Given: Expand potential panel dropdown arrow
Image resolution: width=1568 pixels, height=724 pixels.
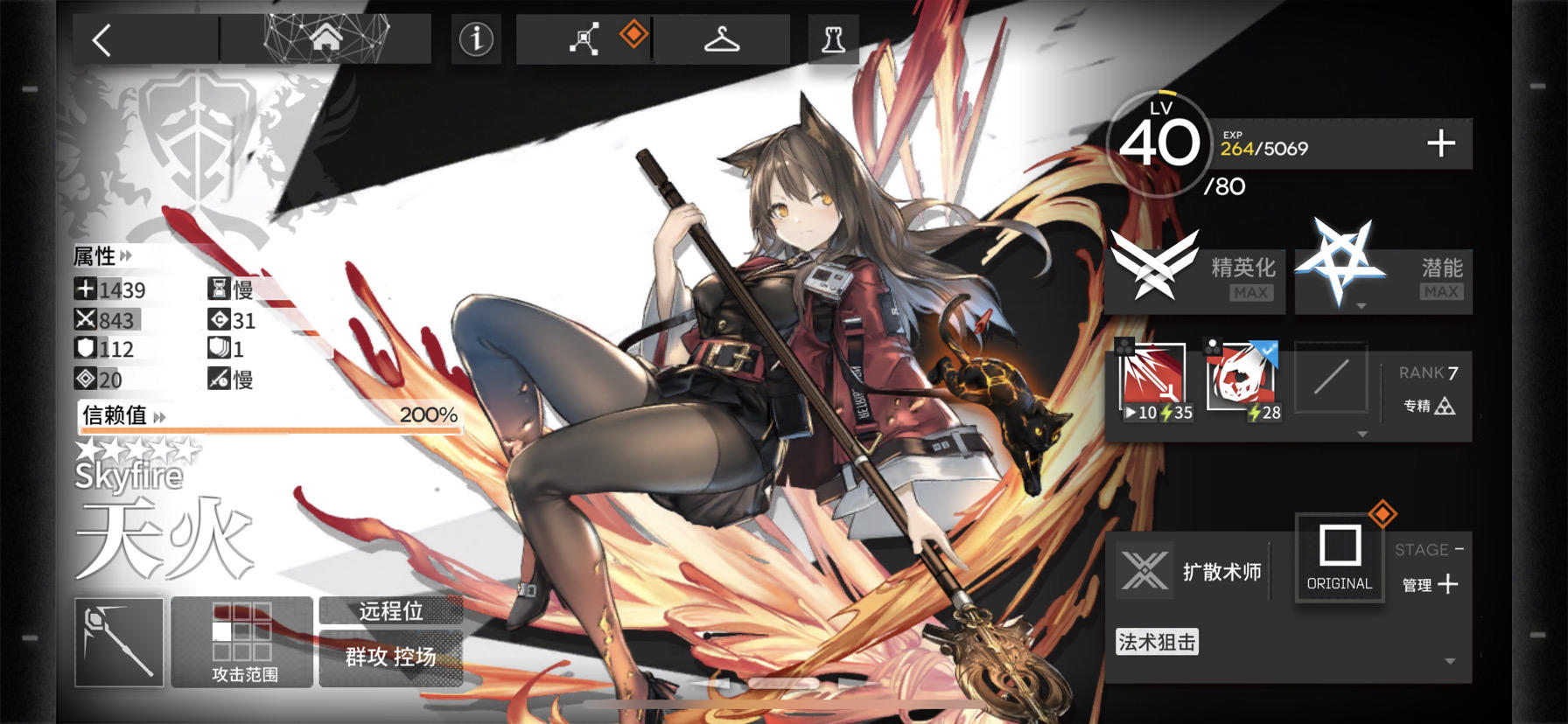Looking at the screenshot, I should 1361,307.
